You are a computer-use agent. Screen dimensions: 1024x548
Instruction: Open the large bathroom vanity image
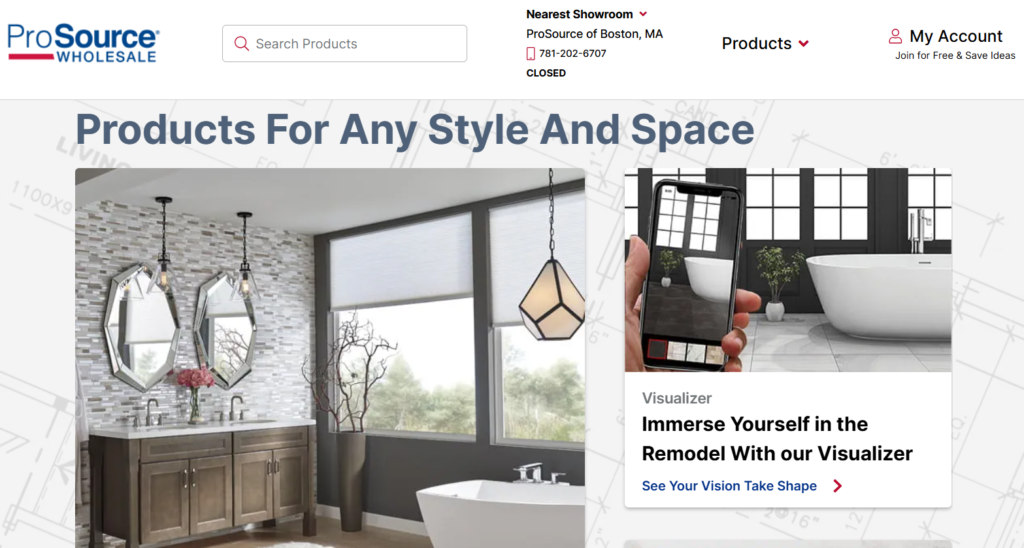[330, 358]
